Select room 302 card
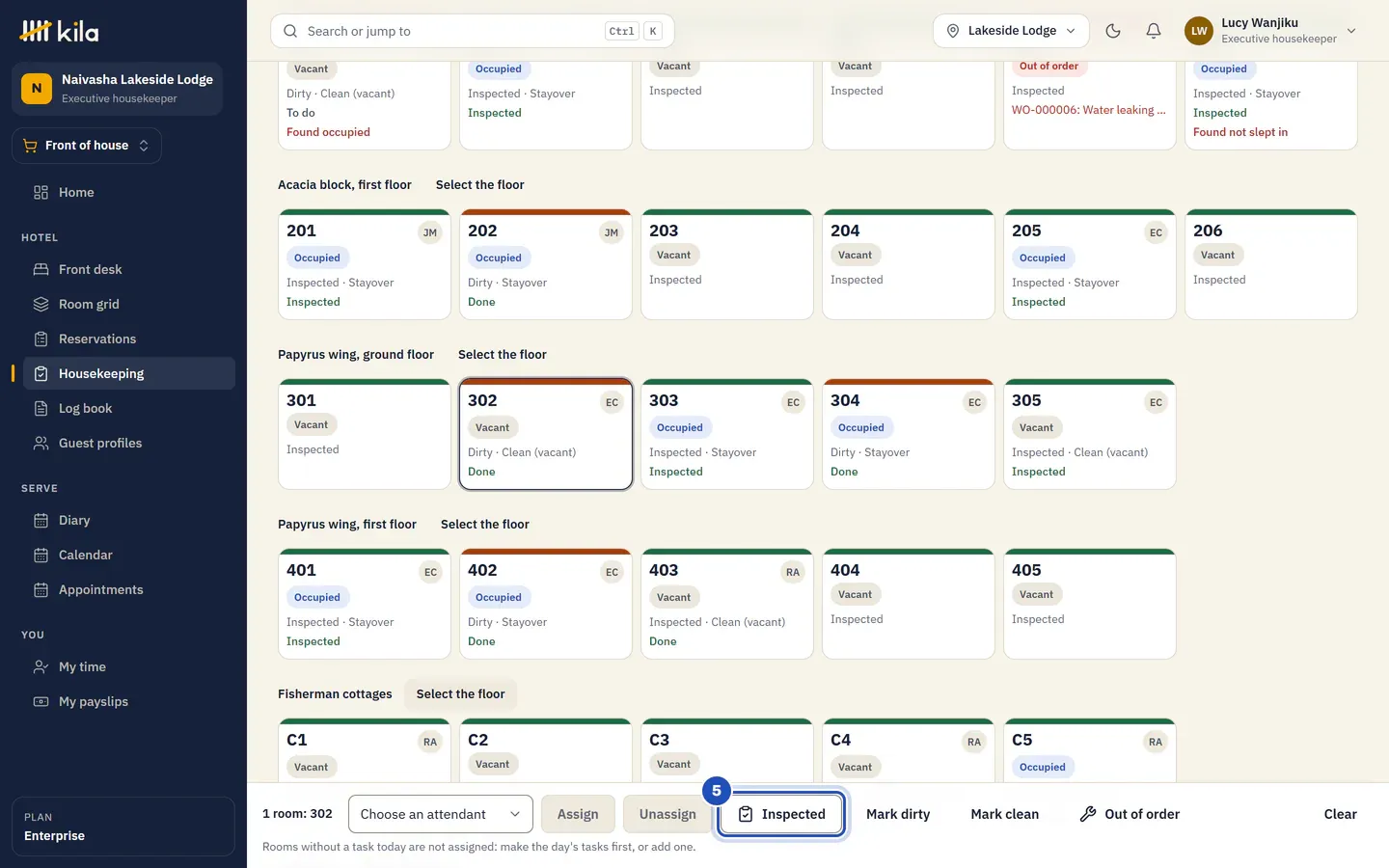1389x868 pixels. (546, 434)
